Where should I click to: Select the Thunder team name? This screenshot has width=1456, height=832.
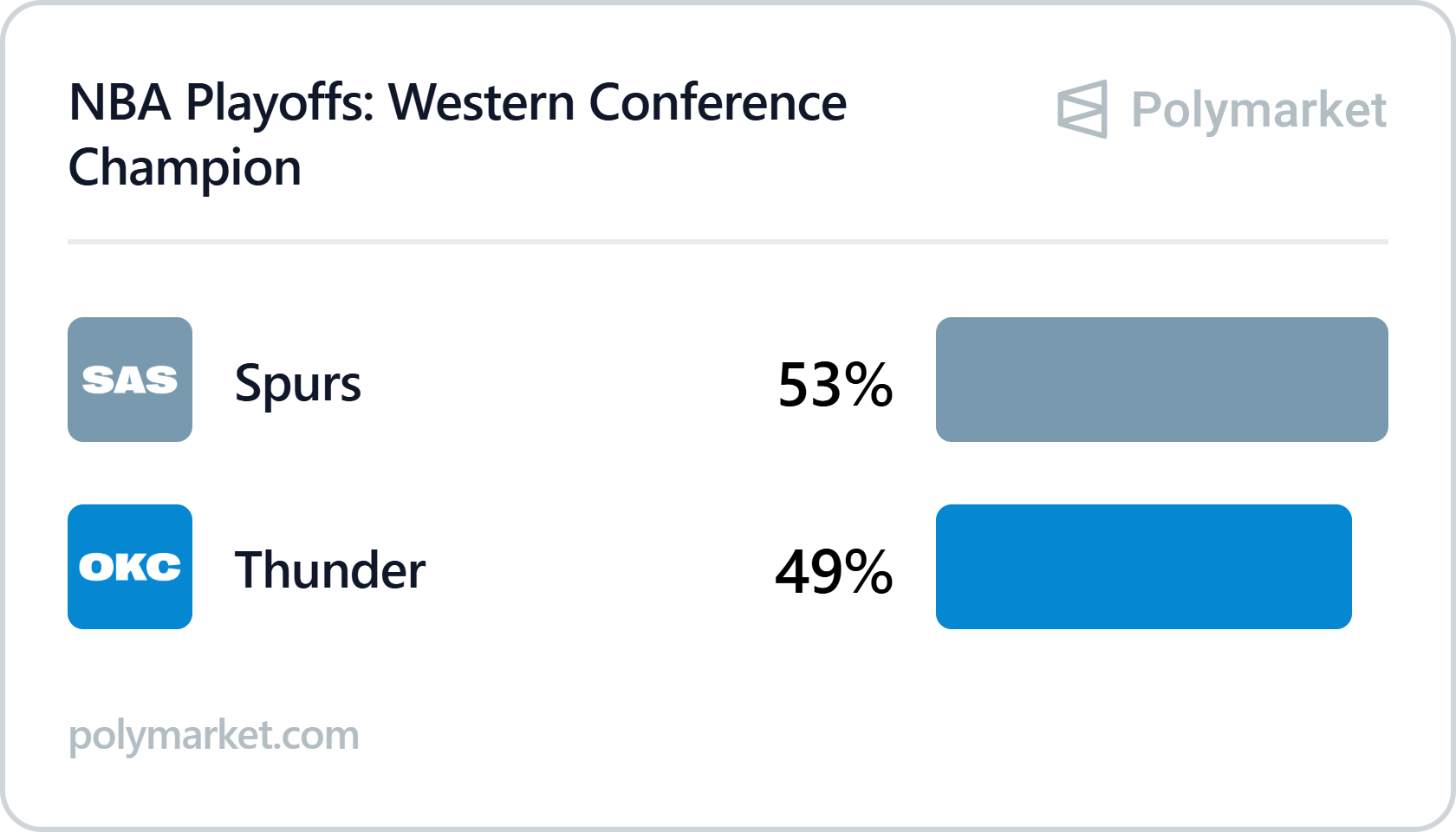(330, 569)
